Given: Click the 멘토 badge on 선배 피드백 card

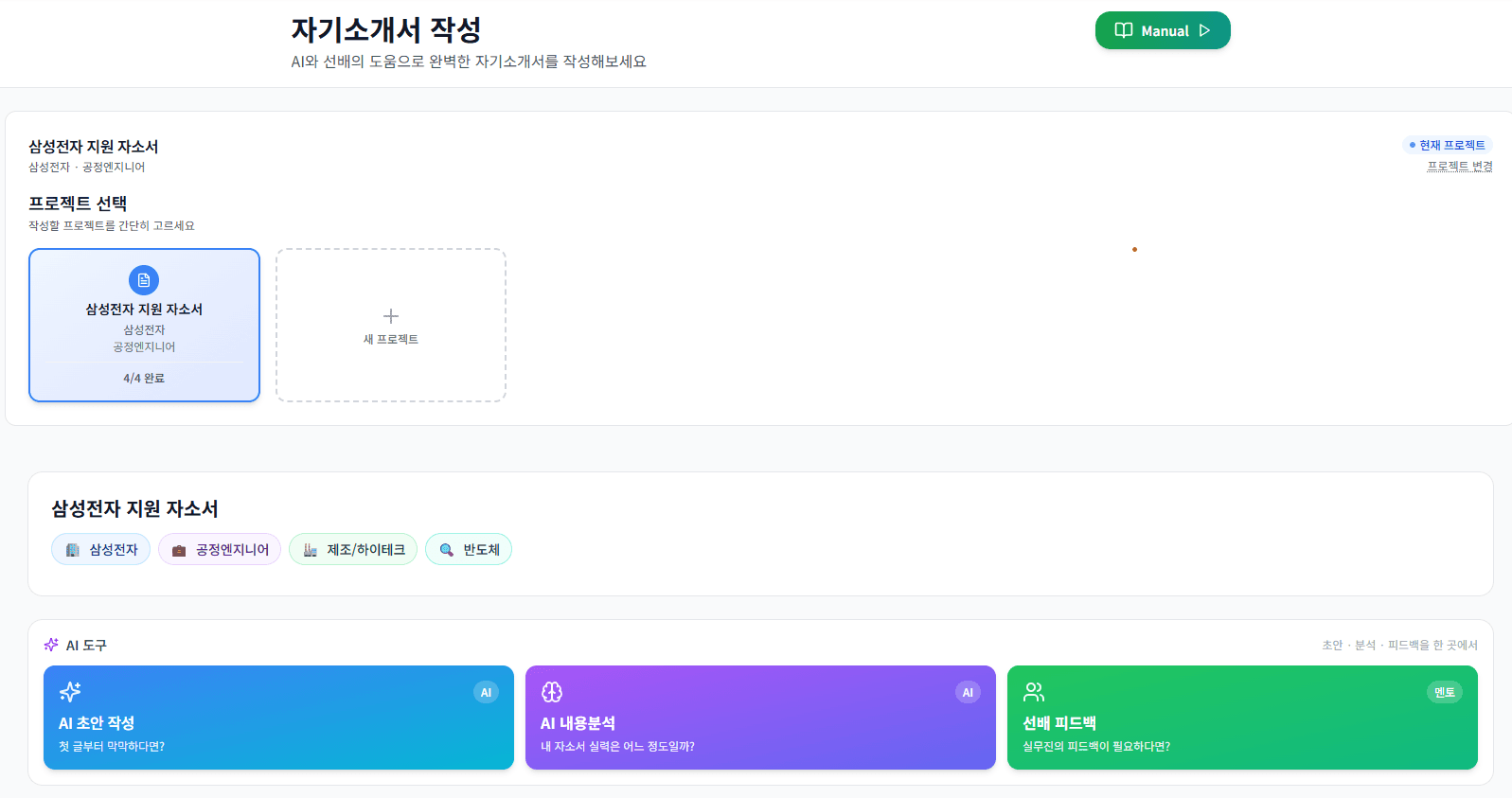Looking at the screenshot, I should (1445, 692).
